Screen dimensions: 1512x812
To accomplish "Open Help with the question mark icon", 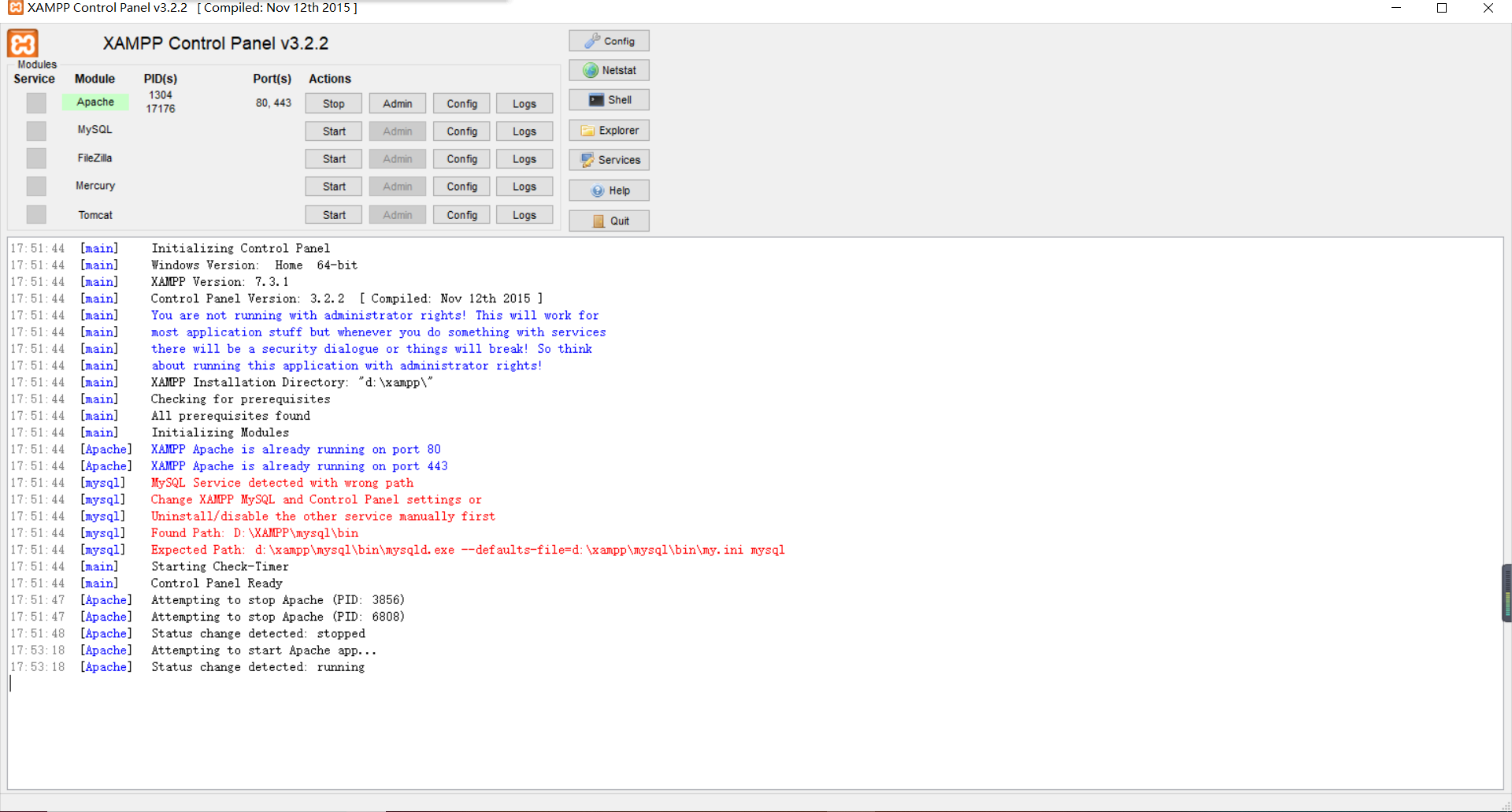I will 610,191.
